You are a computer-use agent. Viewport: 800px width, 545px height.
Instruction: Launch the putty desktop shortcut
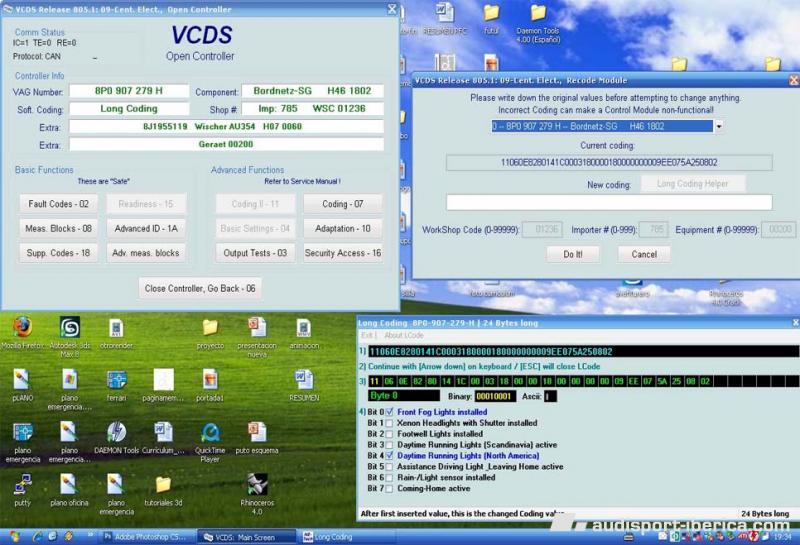pyautogui.click(x=22, y=485)
